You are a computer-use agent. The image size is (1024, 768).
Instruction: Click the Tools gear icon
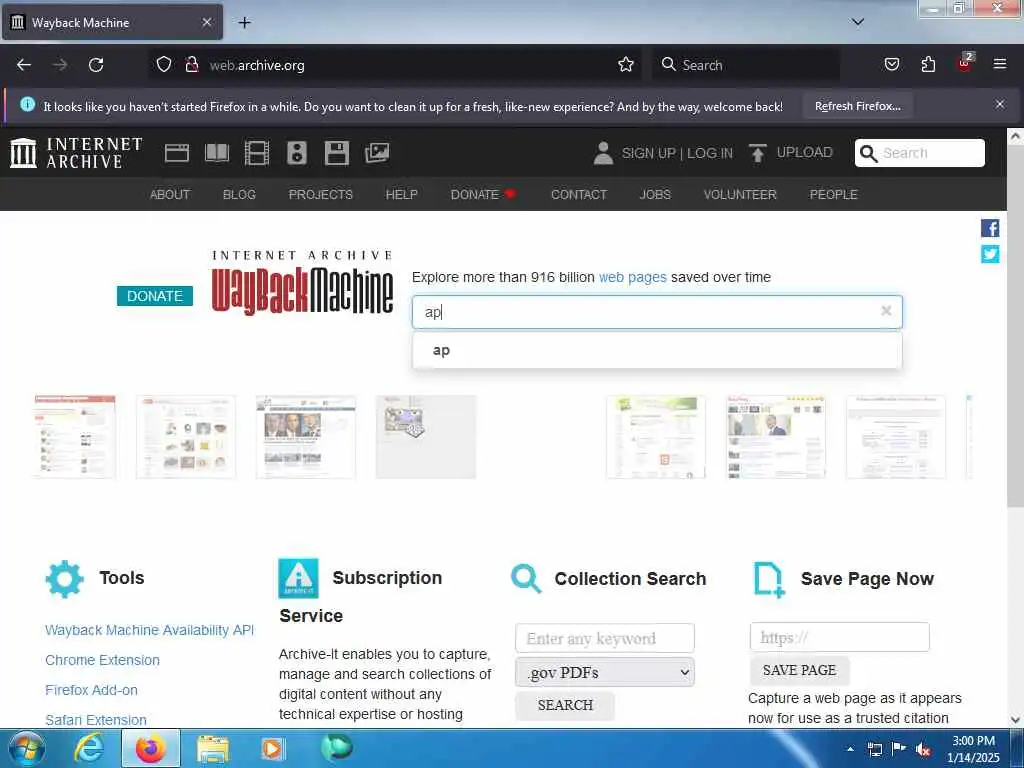(x=65, y=579)
